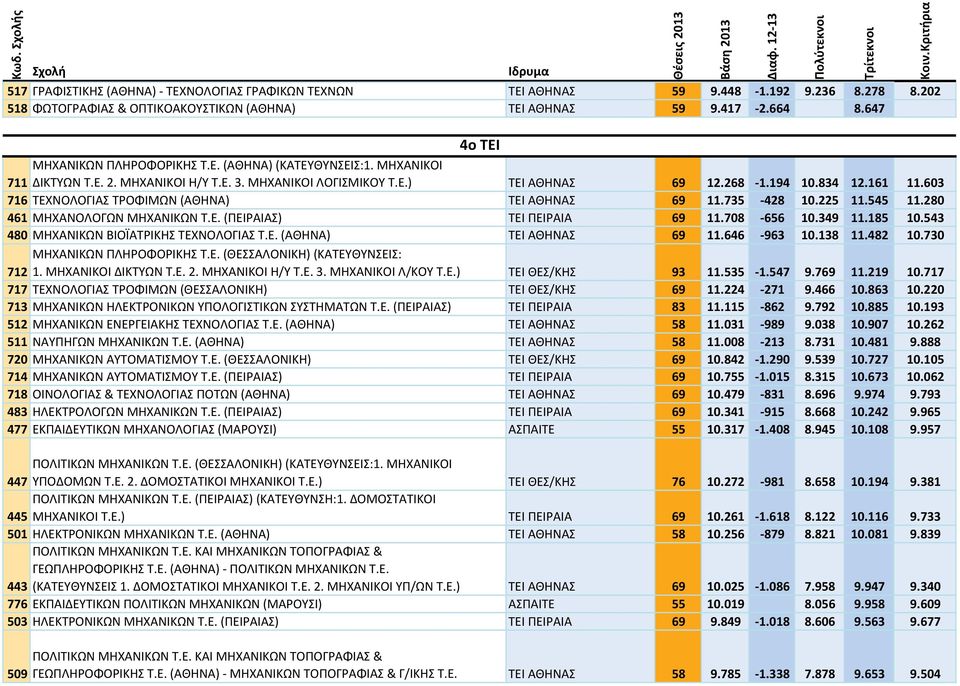Click the 'Διαφ. 12-13' column header

[771, 48]
